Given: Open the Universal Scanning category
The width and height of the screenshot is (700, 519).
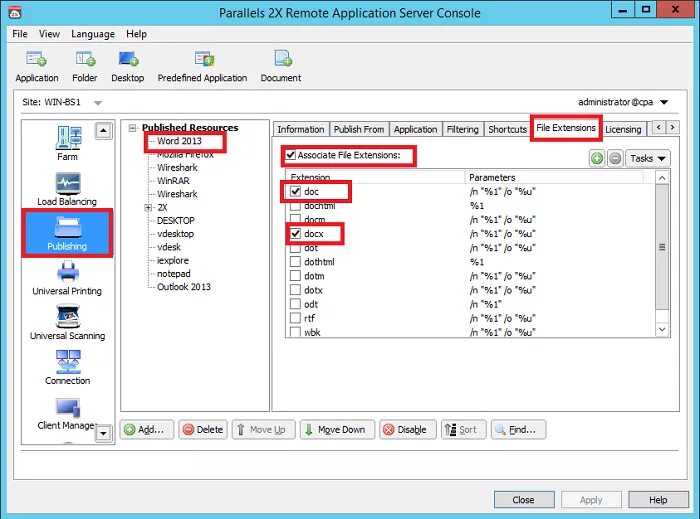Looking at the screenshot, I should (67, 323).
